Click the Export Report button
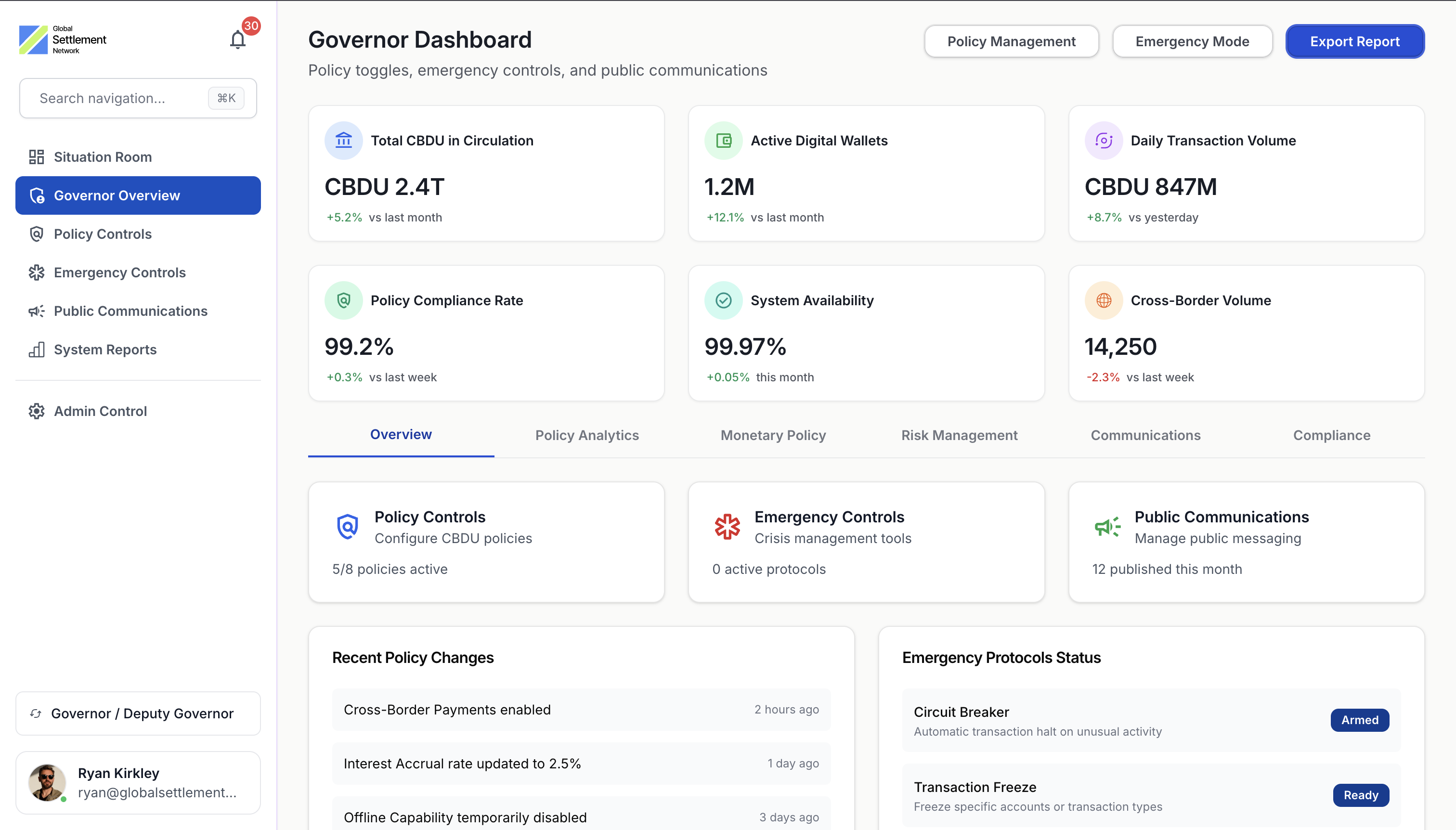This screenshot has width=1456, height=830. click(x=1354, y=41)
